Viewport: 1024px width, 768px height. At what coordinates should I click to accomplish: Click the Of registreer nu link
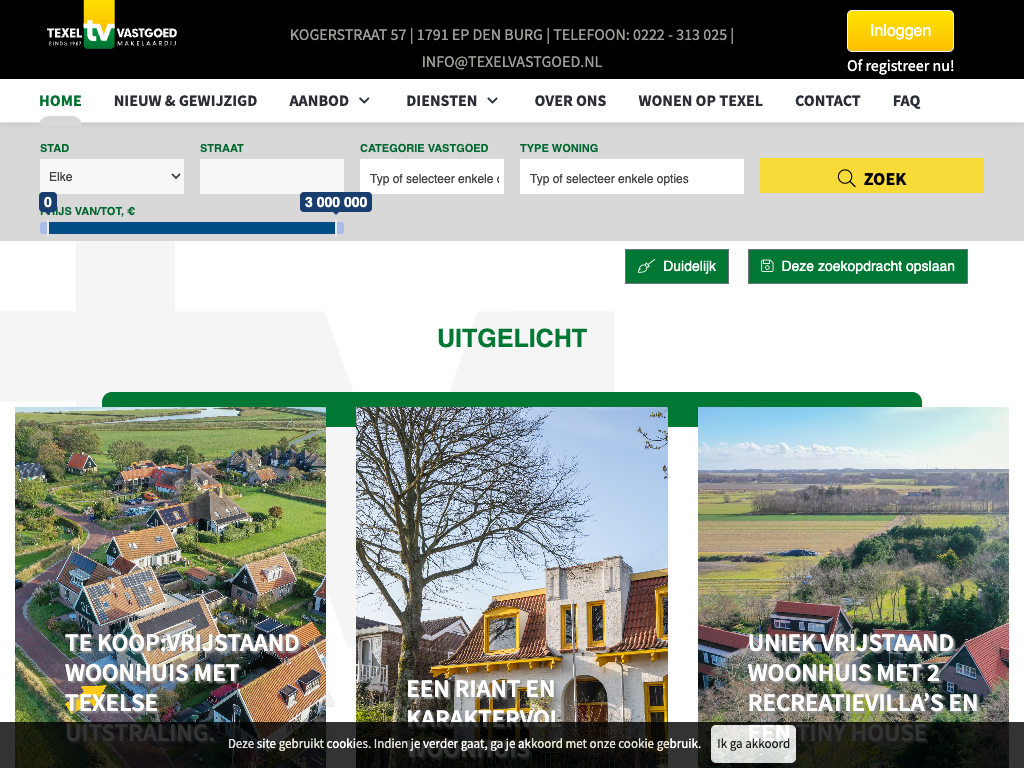[900, 66]
